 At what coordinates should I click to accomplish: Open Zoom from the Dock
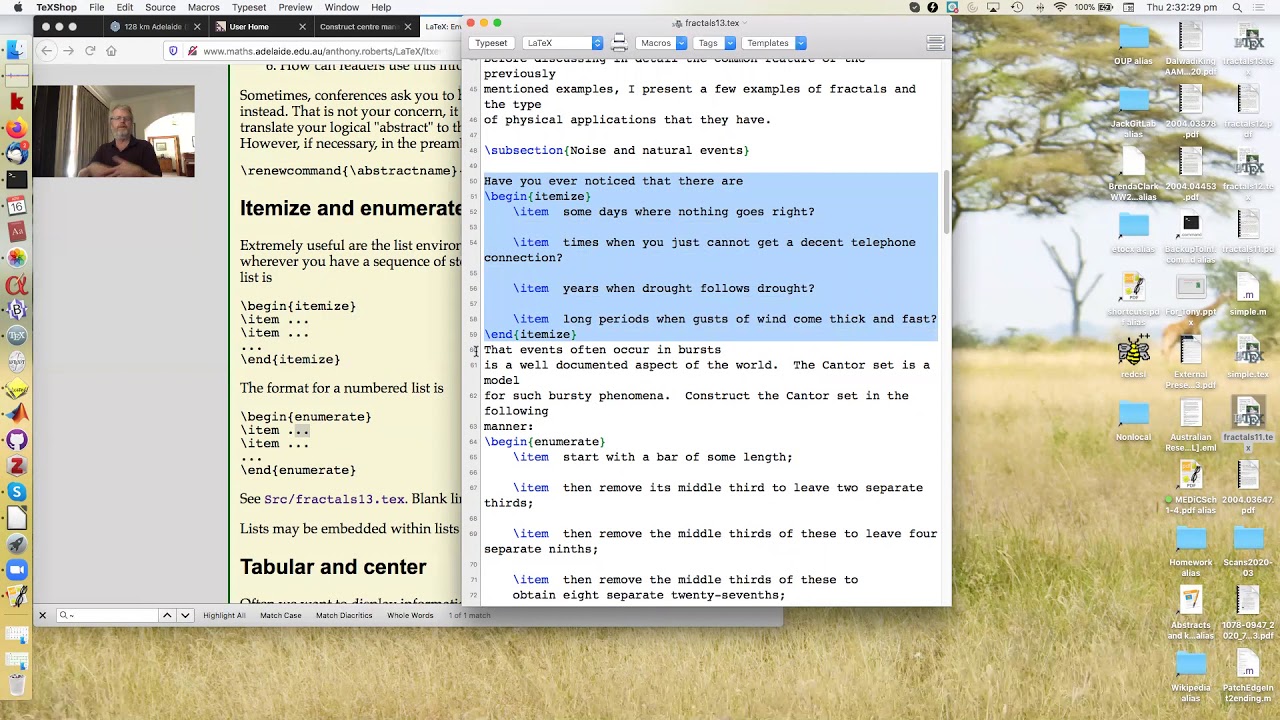click(x=16, y=570)
